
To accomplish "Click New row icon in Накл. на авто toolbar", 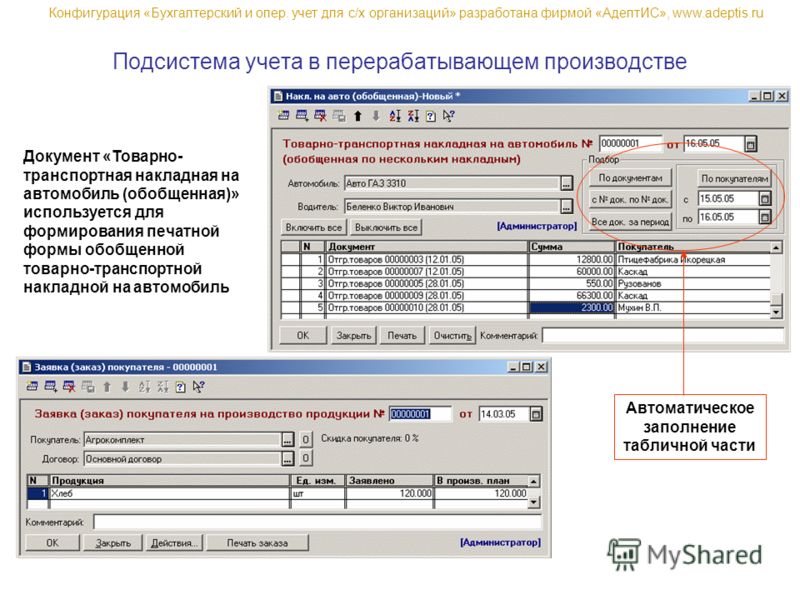I will (284, 116).
